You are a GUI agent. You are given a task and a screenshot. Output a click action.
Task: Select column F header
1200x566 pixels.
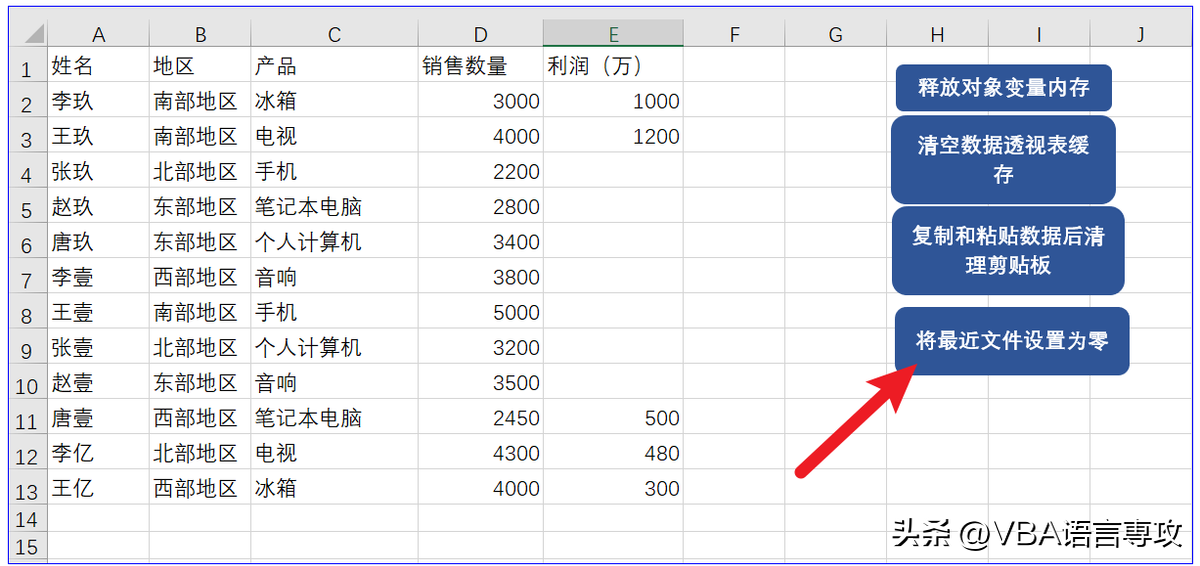(x=734, y=35)
